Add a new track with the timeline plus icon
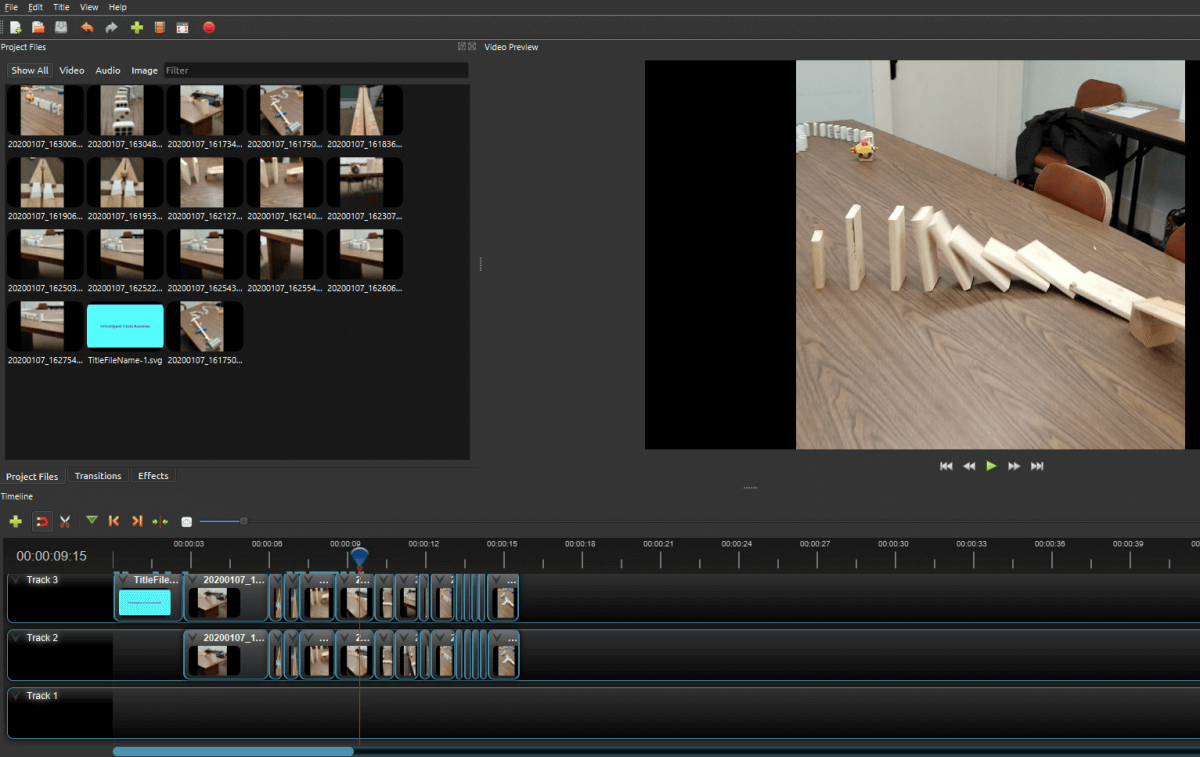Viewport: 1200px width, 757px height. 15,521
